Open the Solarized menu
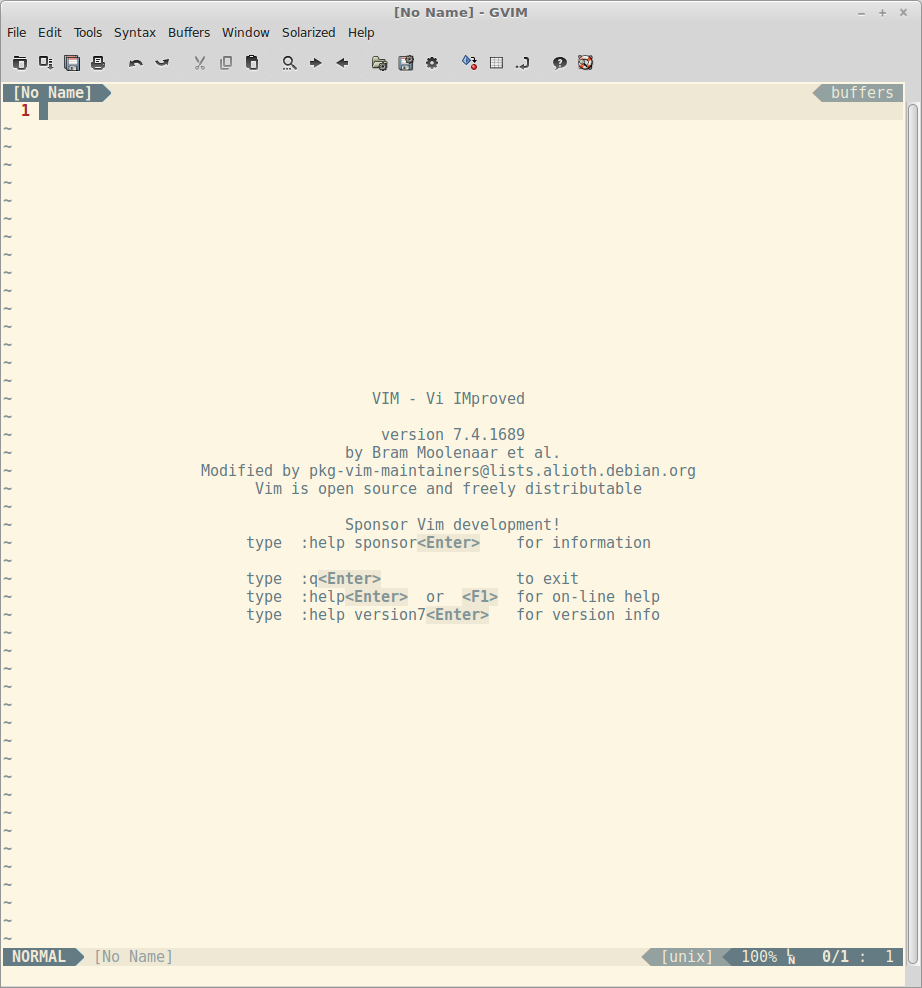The image size is (922, 988). click(x=309, y=33)
